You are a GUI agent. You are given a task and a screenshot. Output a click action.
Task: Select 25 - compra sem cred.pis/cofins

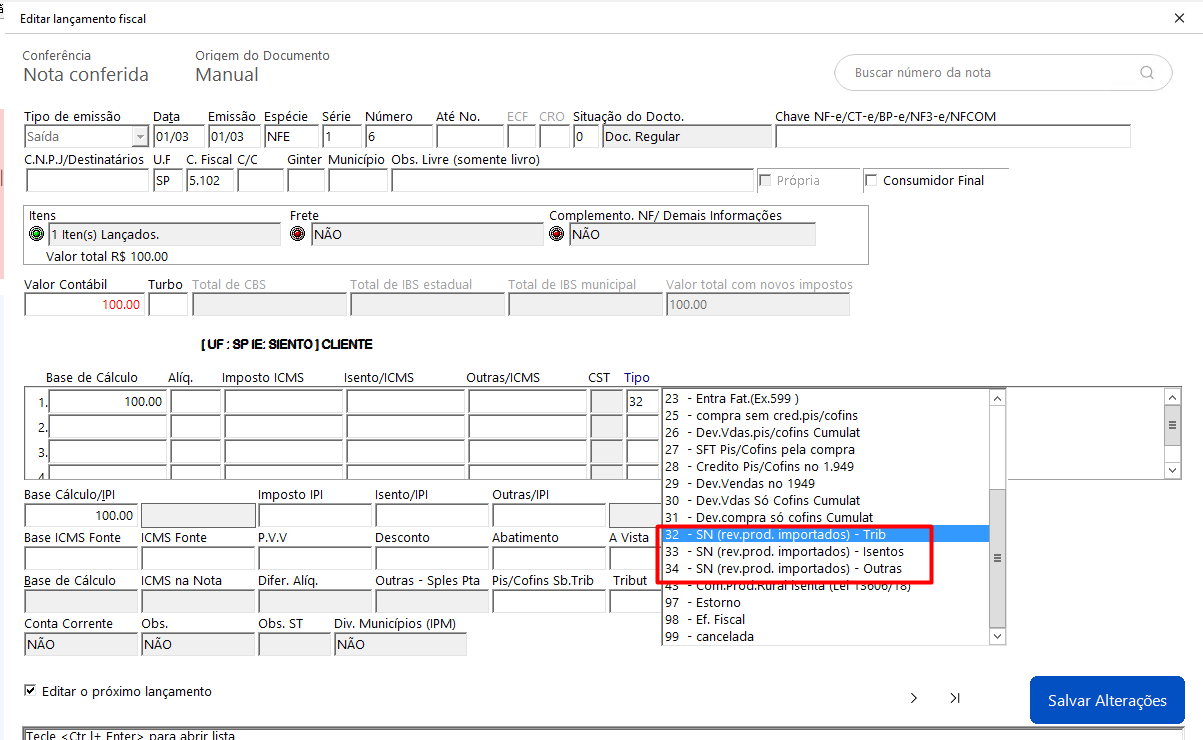(826, 415)
